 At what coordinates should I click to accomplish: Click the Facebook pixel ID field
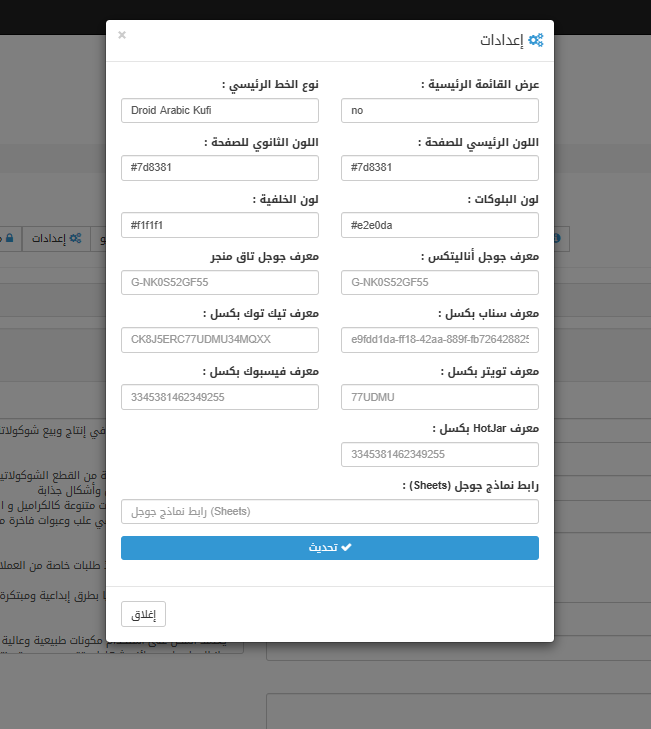click(x=219, y=398)
